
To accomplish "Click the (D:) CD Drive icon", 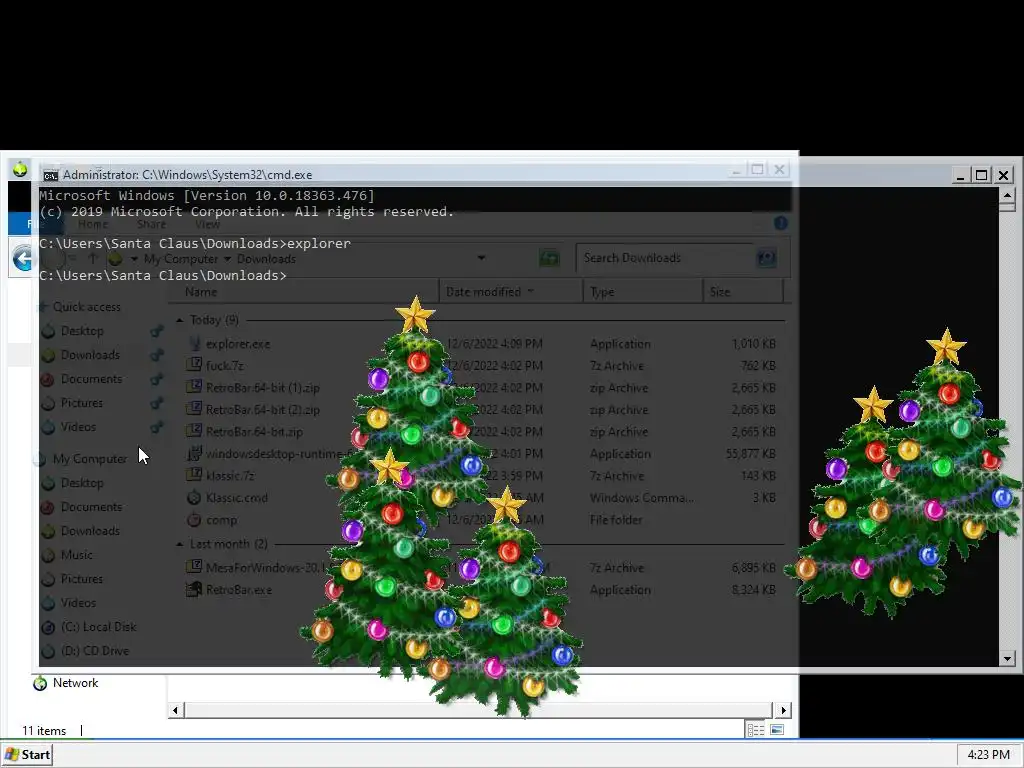I will coord(48,651).
